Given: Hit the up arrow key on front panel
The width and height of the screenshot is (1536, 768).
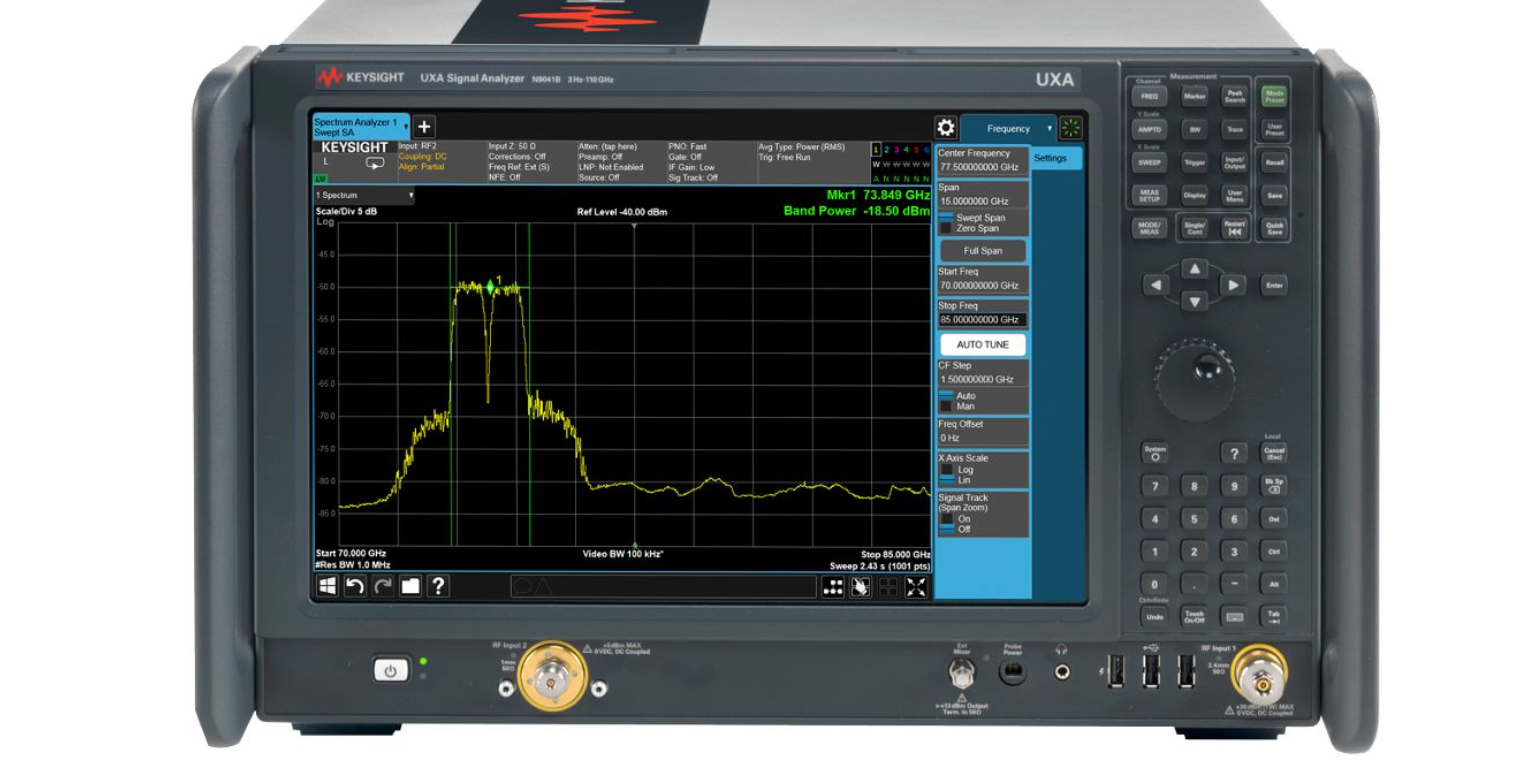Looking at the screenshot, I should 1195,268.
